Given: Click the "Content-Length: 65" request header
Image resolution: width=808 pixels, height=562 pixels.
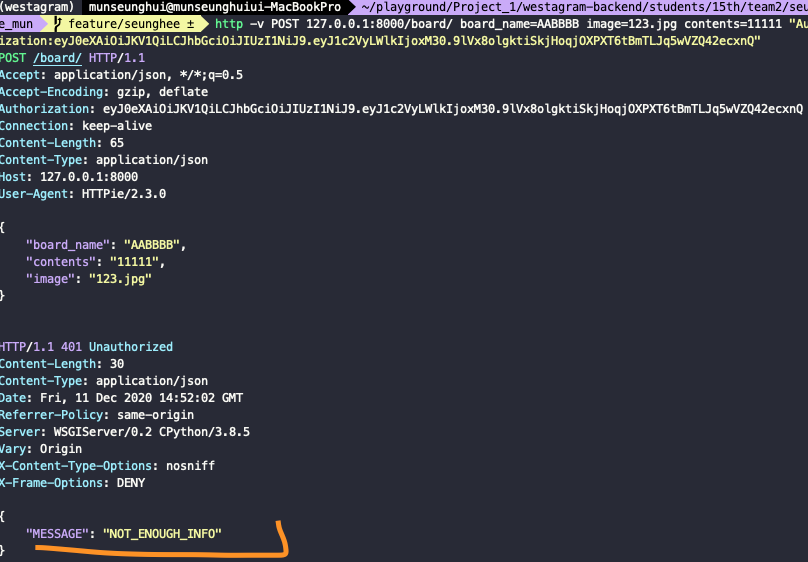Looking at the screenshot, I should [x=62, y=143].
